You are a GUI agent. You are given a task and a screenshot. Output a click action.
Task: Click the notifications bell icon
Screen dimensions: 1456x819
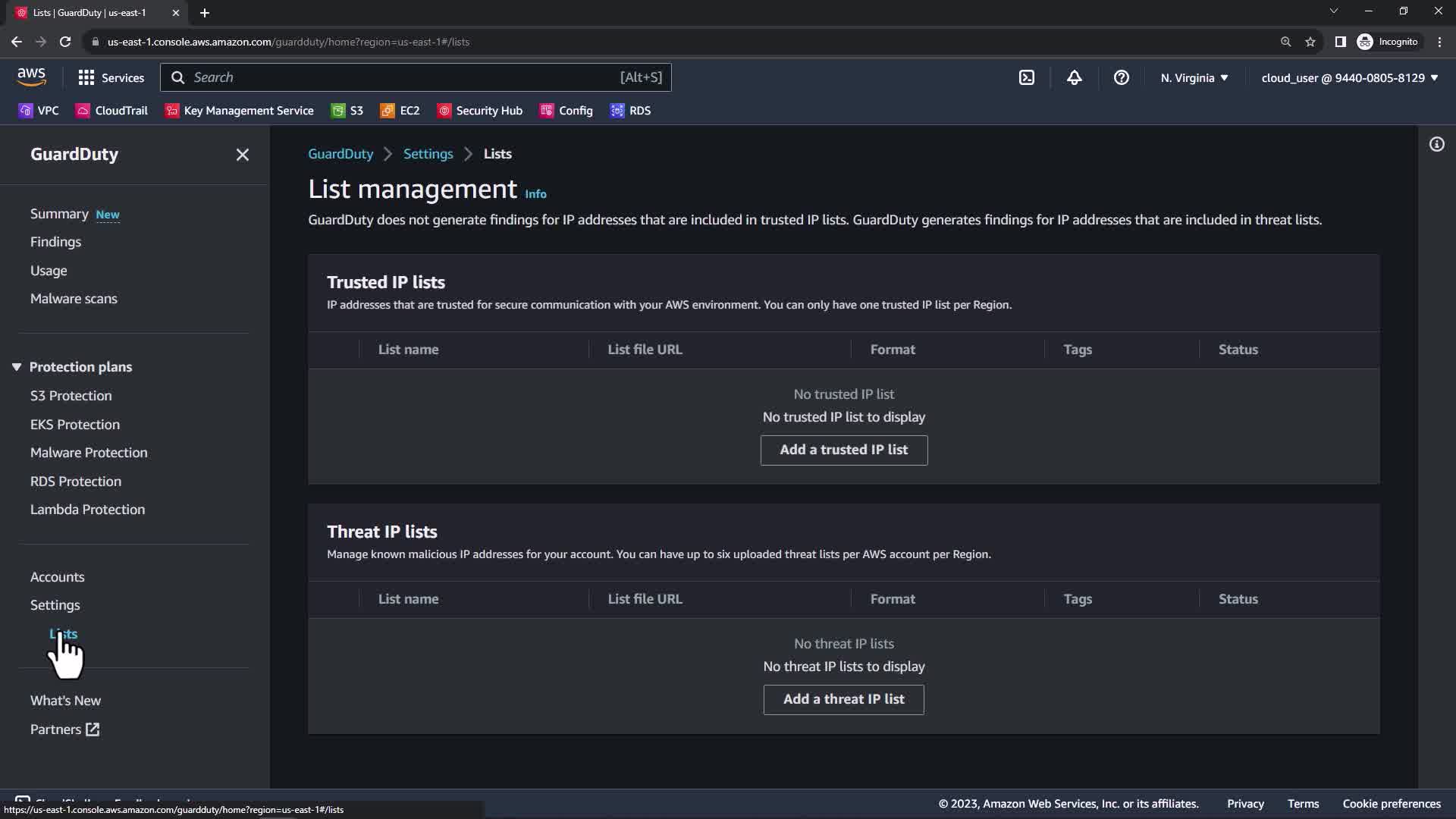1074,77
